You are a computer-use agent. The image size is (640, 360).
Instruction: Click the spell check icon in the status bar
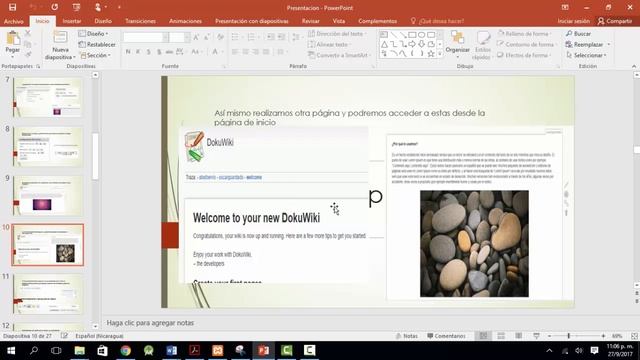(x=64, y=336)
